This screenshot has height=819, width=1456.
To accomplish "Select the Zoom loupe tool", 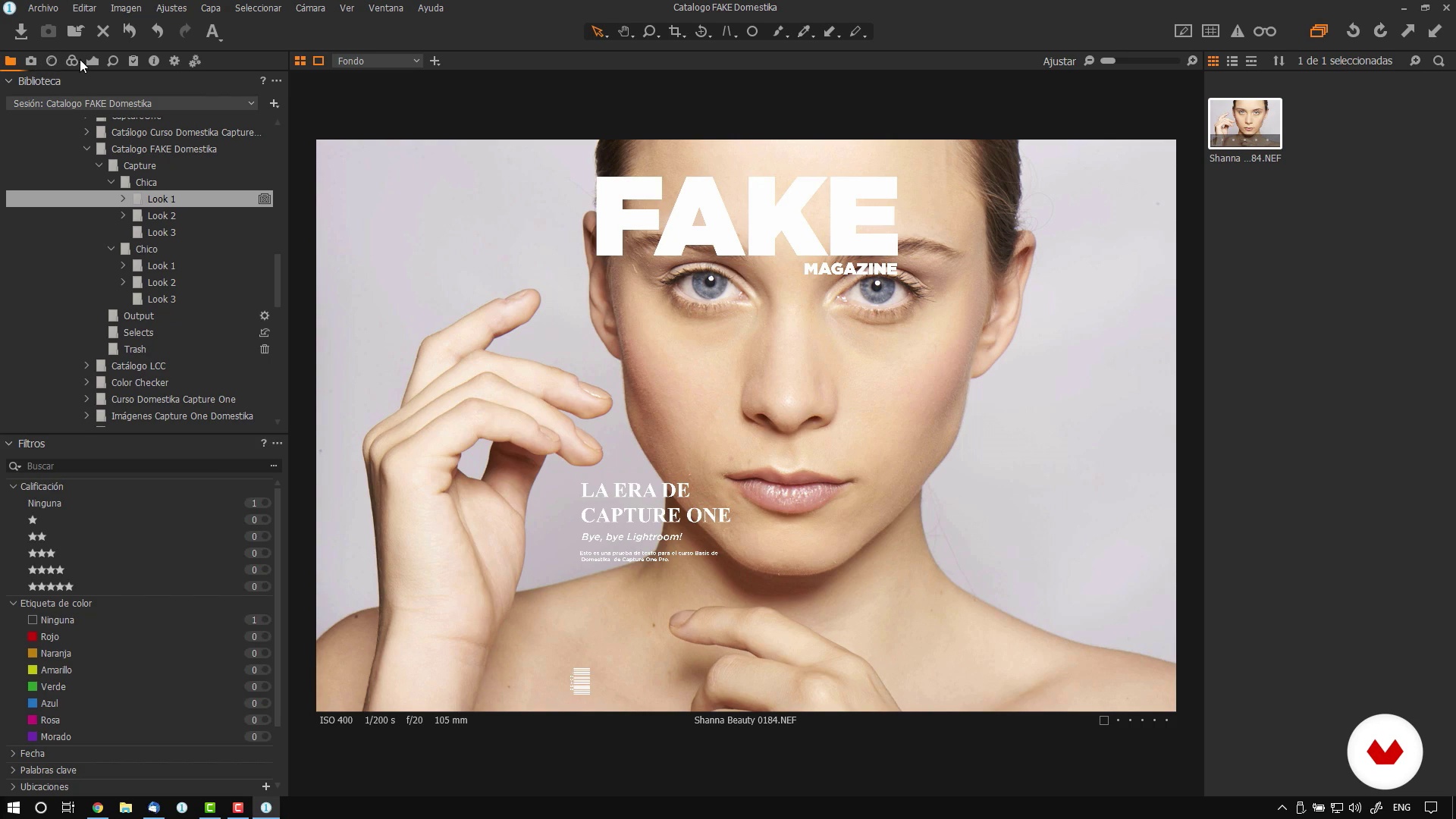I will (x=650, y=32).
